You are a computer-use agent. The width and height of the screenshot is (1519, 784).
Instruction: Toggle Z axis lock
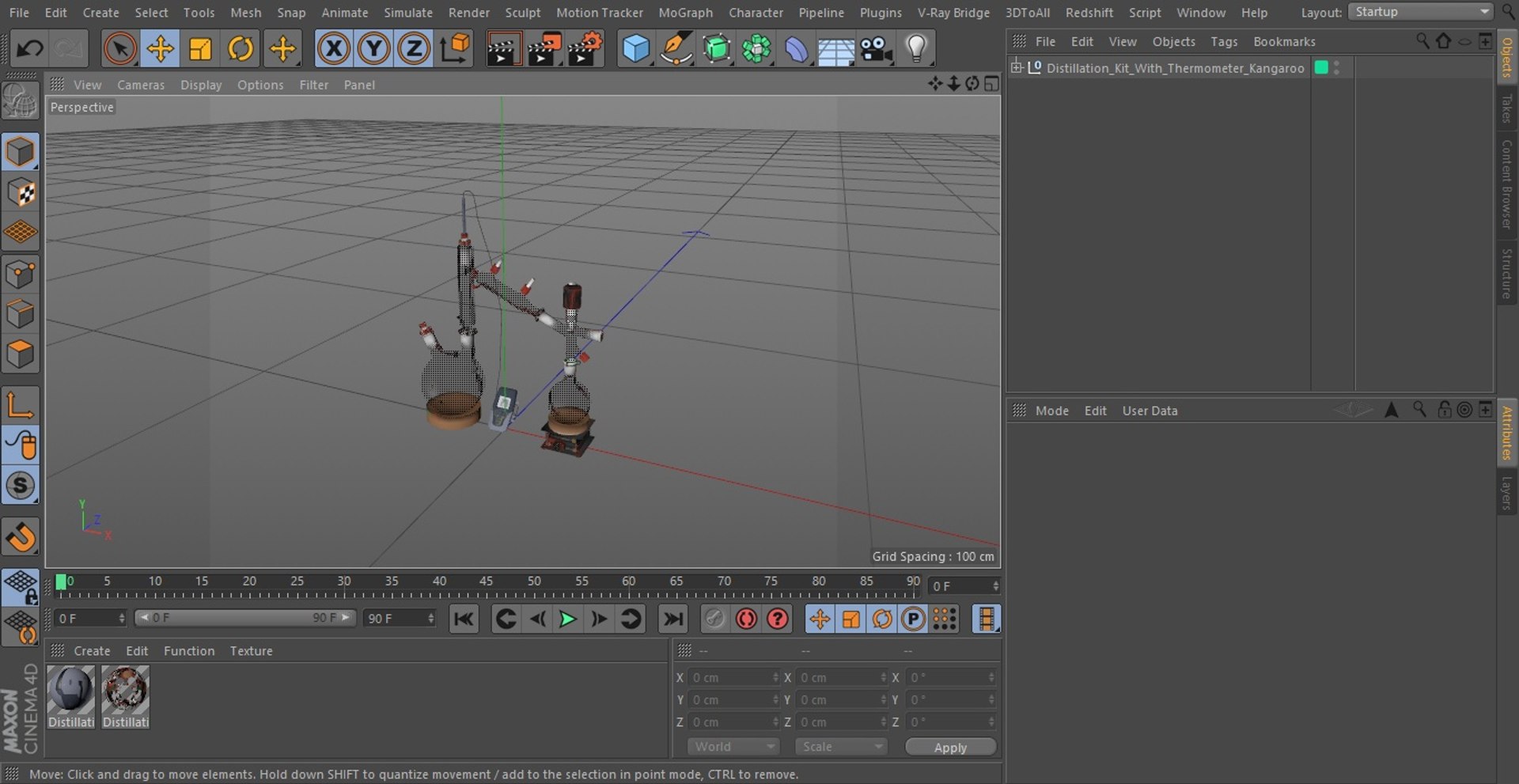413,49
